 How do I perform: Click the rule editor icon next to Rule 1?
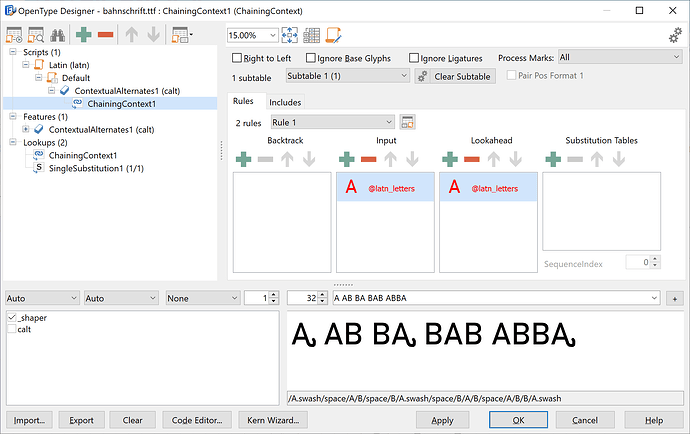tap(407, 122)
